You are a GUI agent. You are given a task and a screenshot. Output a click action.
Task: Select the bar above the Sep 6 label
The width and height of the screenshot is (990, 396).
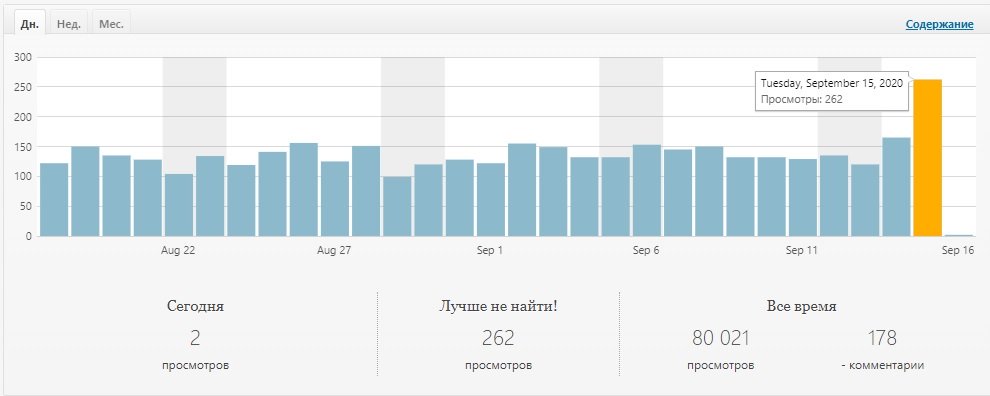(x=647, y=191)
